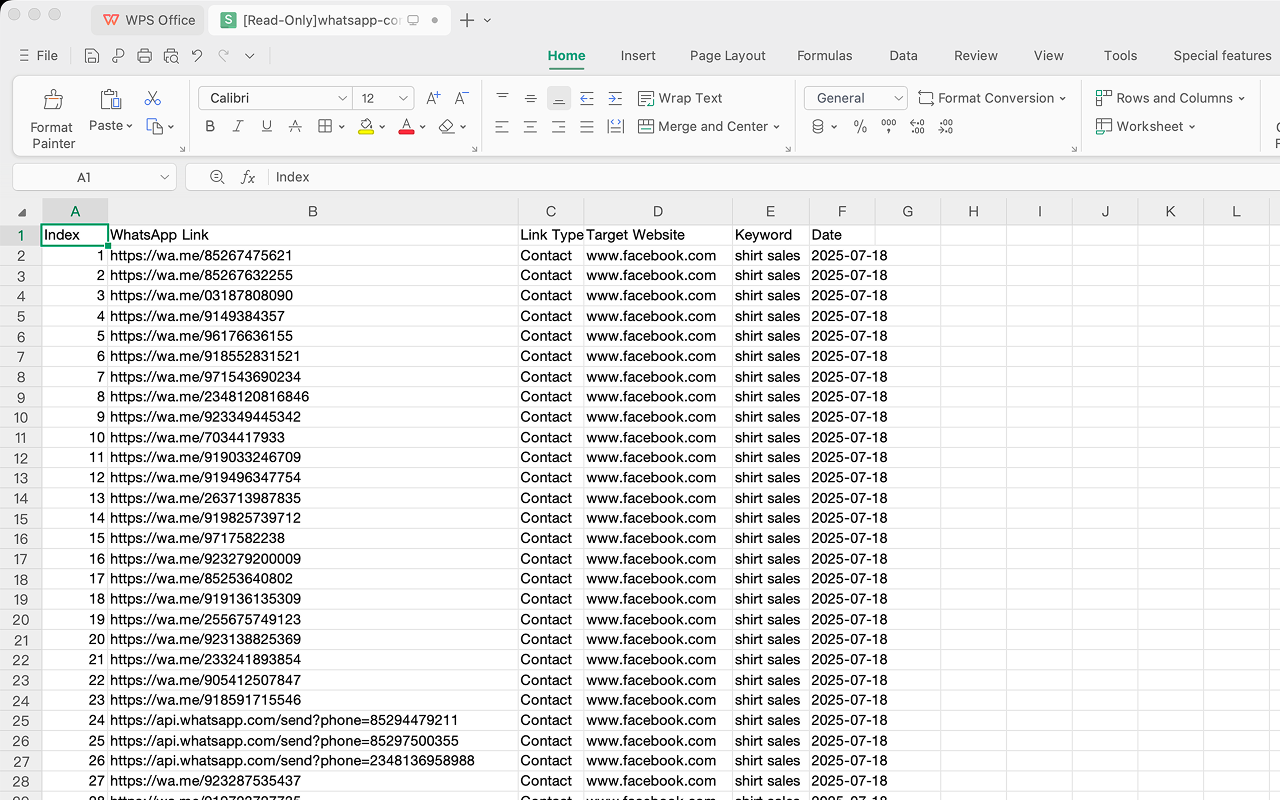Click the Copy icon below scissors
The height and width of the screenshot is (800, 1280).
click(x=154, y=126)
